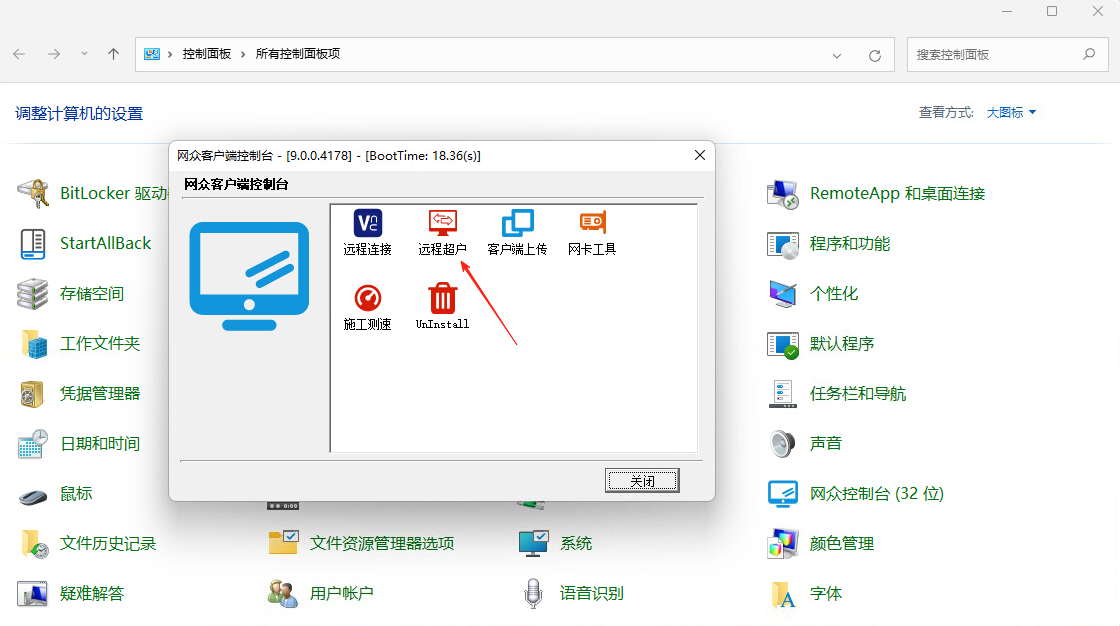Open the 网卡工具 utility
The height and width of the screenshot is (626, 1120).
590,232
